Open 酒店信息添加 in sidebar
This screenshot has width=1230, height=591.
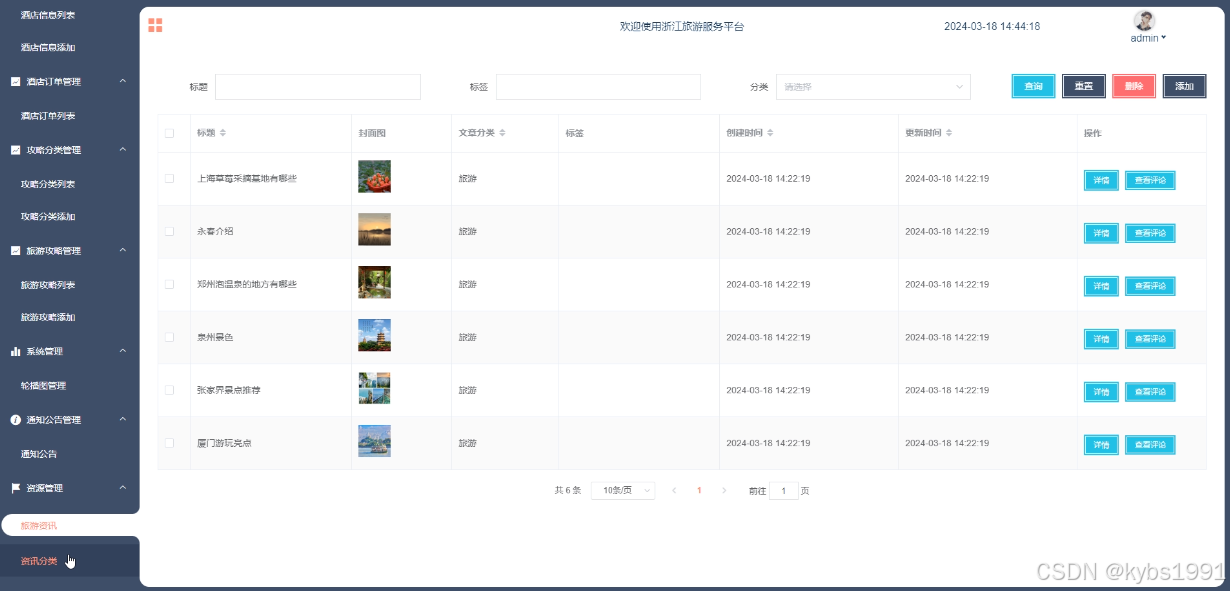[48, 47]
